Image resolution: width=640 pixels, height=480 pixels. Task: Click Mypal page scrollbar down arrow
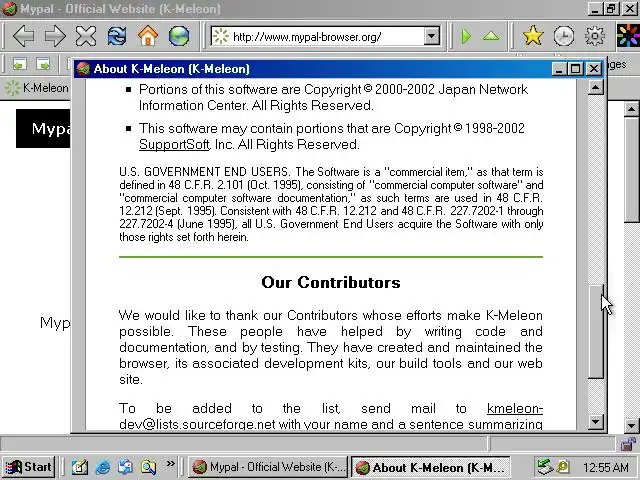coord(631,426)
